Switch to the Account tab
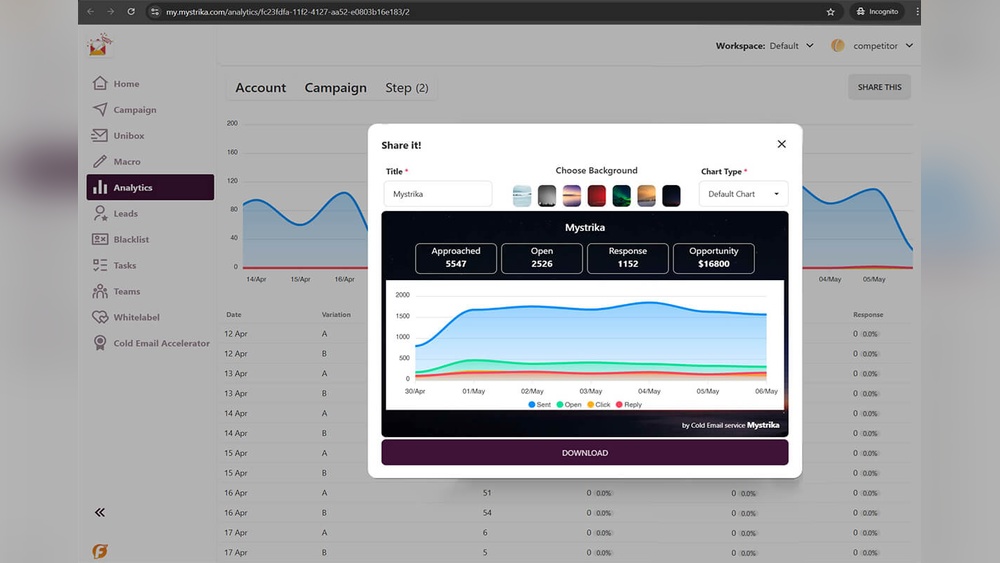The width and height of the screenshot is (1000, 563). (x=261, y=88)
